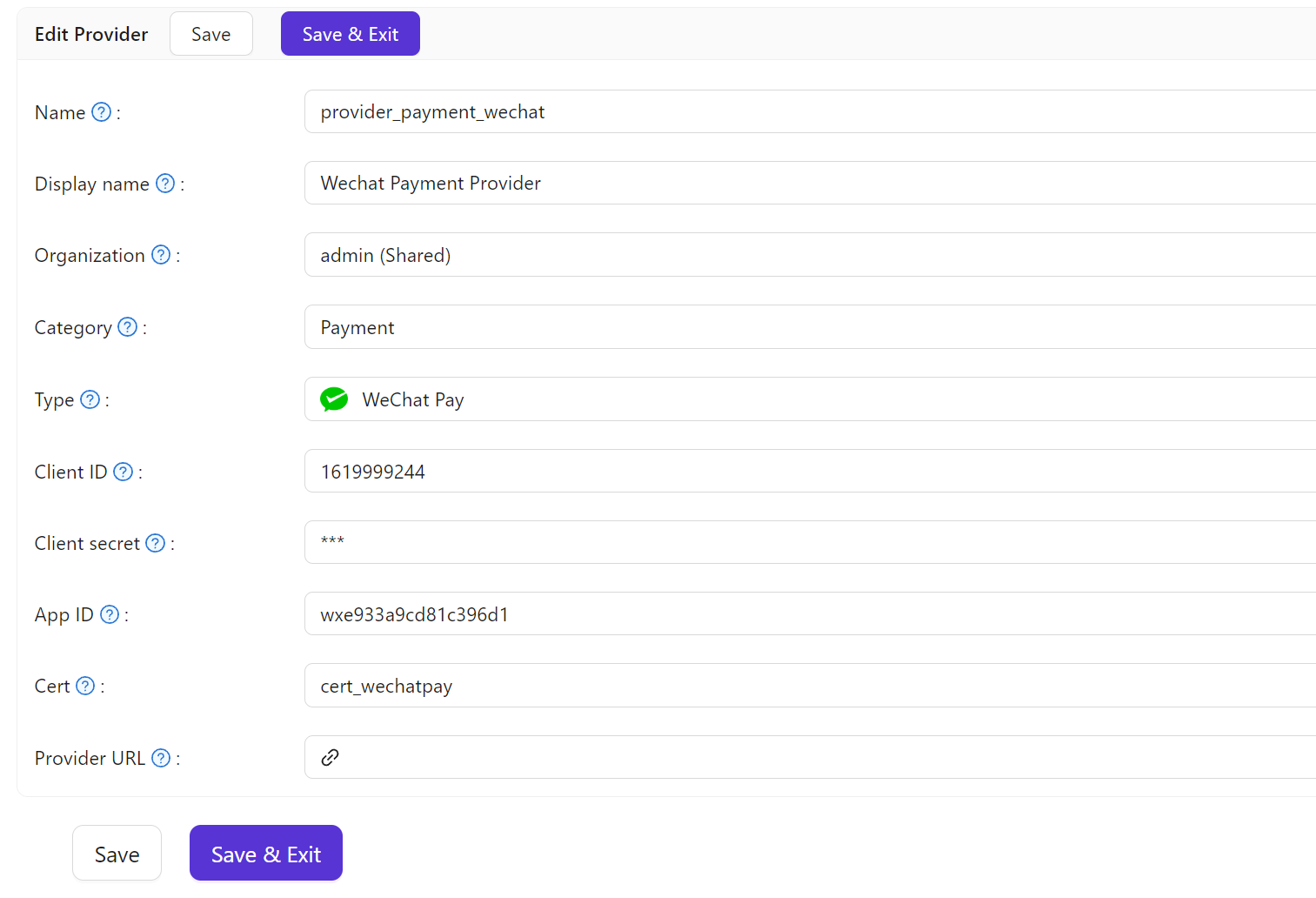The height and width of the screenshot is (898, 1316).
Task: Open the Organization field help tooltip icon
Action: [160, 255]
